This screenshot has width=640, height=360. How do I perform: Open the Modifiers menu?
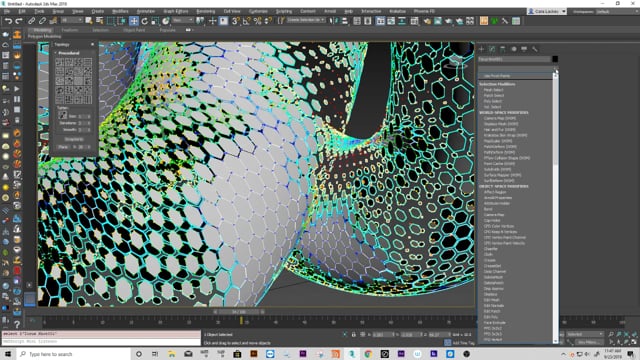click(x=120, y=11)
